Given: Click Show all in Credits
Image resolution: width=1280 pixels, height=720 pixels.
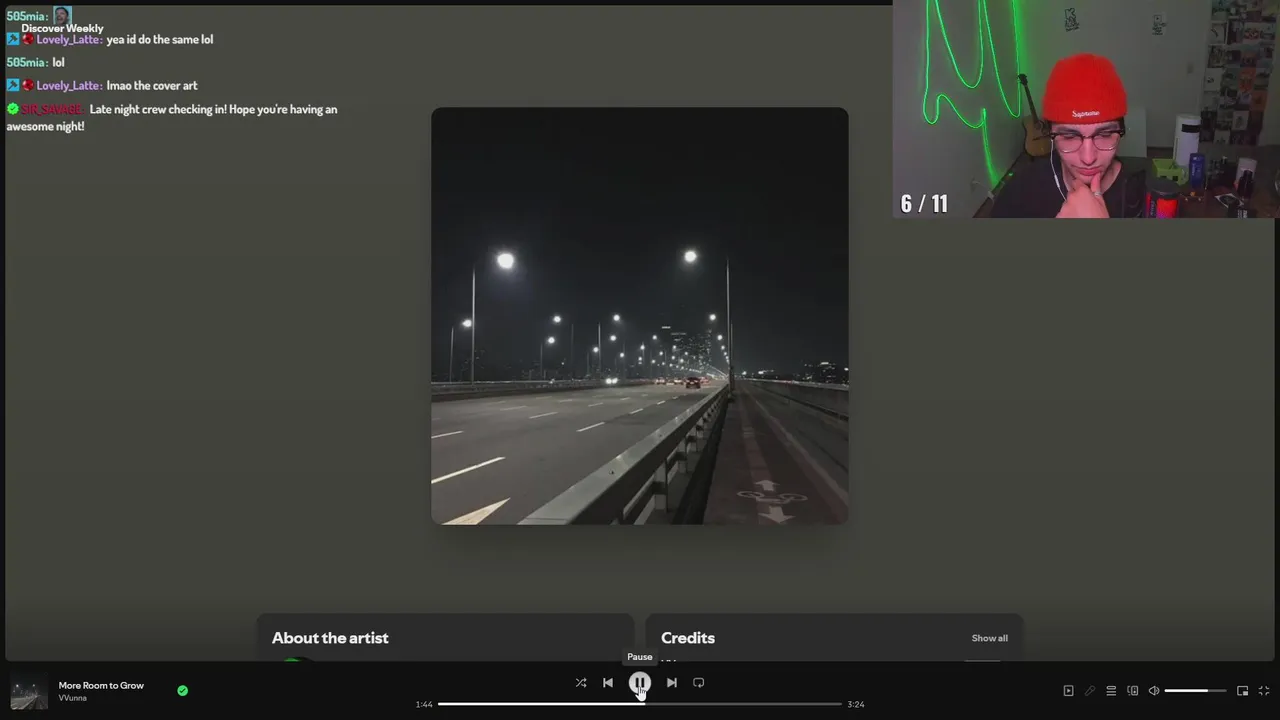Looking at the screenshot, I should 989,638.
